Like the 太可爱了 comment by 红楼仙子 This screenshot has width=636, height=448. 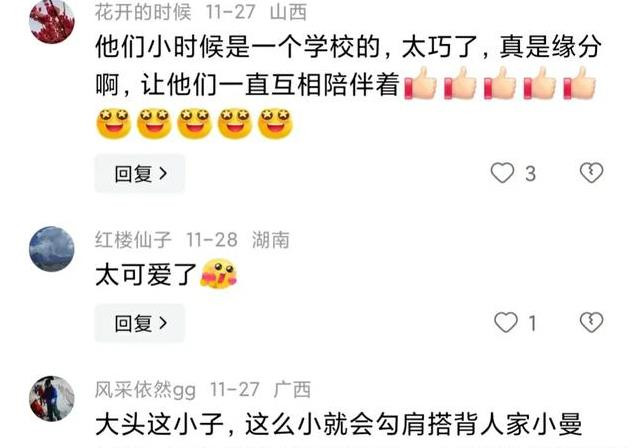click(x=506, y=323)
